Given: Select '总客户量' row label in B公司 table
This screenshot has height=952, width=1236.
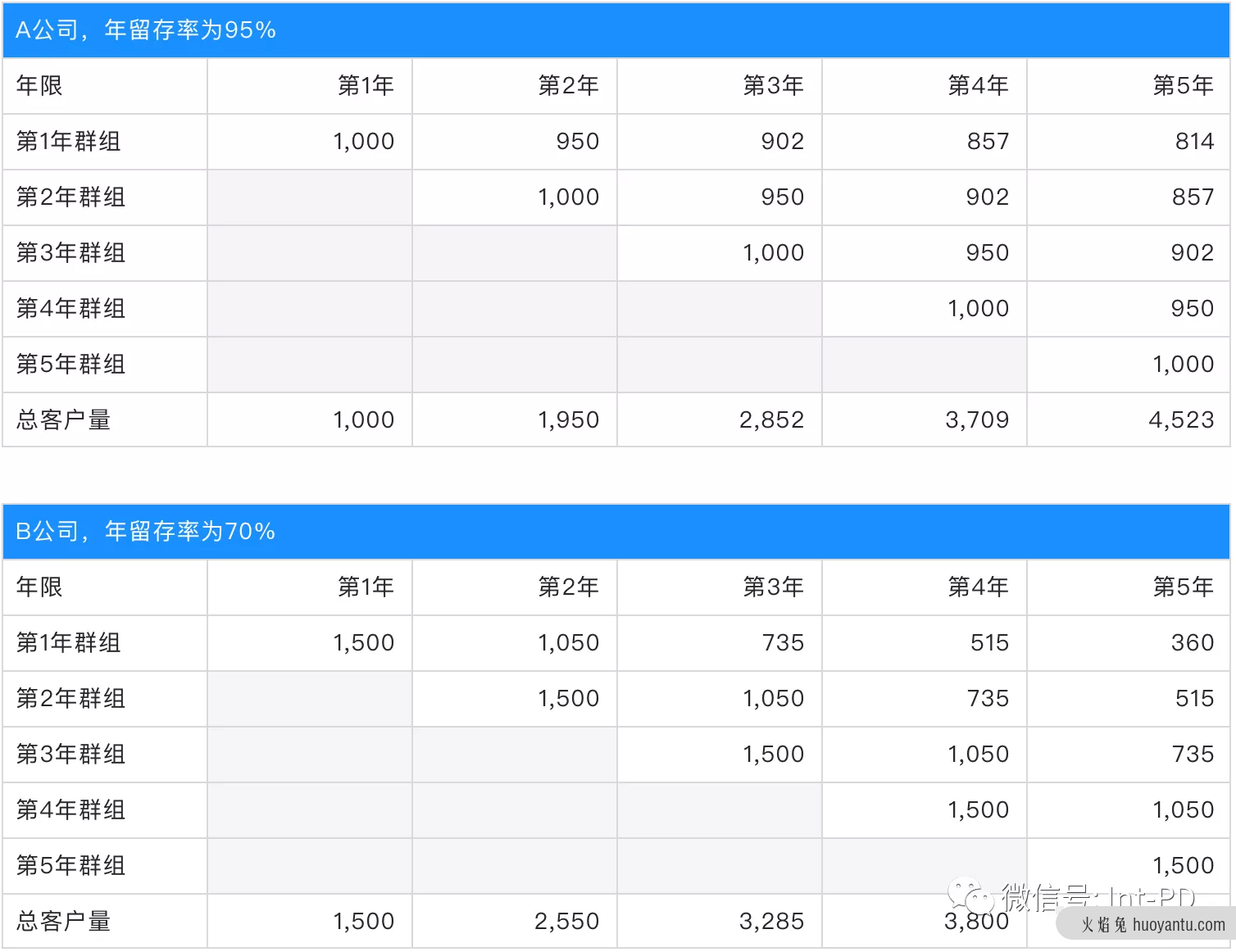Looking at the screenshot, I should click(x=63, y=922).
